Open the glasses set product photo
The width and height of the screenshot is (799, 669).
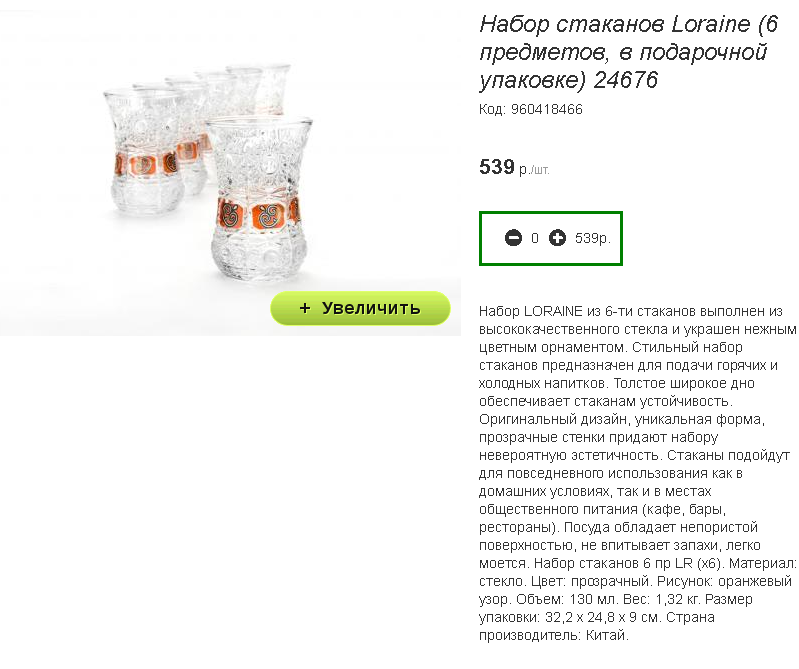(x=230, y=168)
